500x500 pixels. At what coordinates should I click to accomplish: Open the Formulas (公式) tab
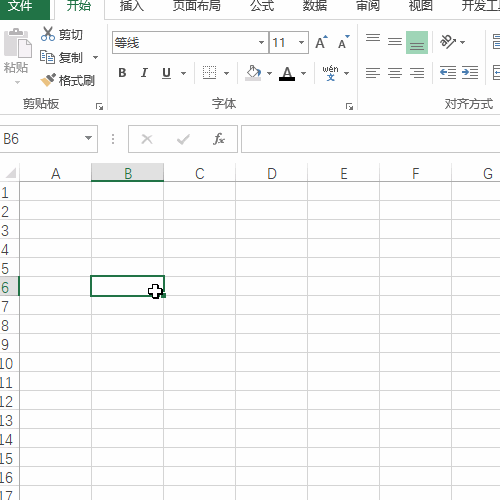pyautogui.click(x=262, y=6)
